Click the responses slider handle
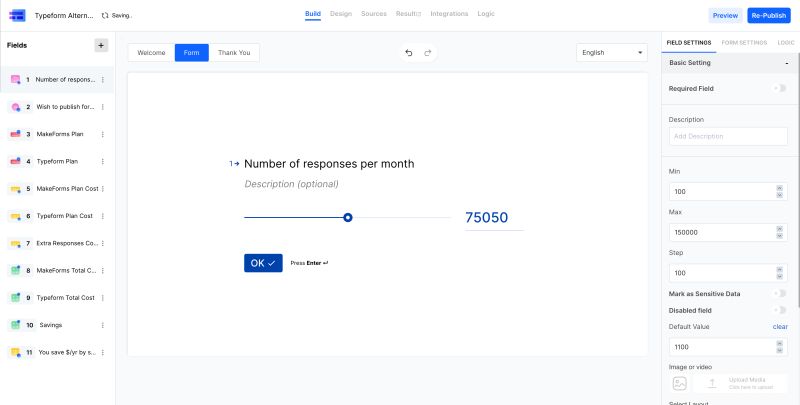 coord(347,218)
